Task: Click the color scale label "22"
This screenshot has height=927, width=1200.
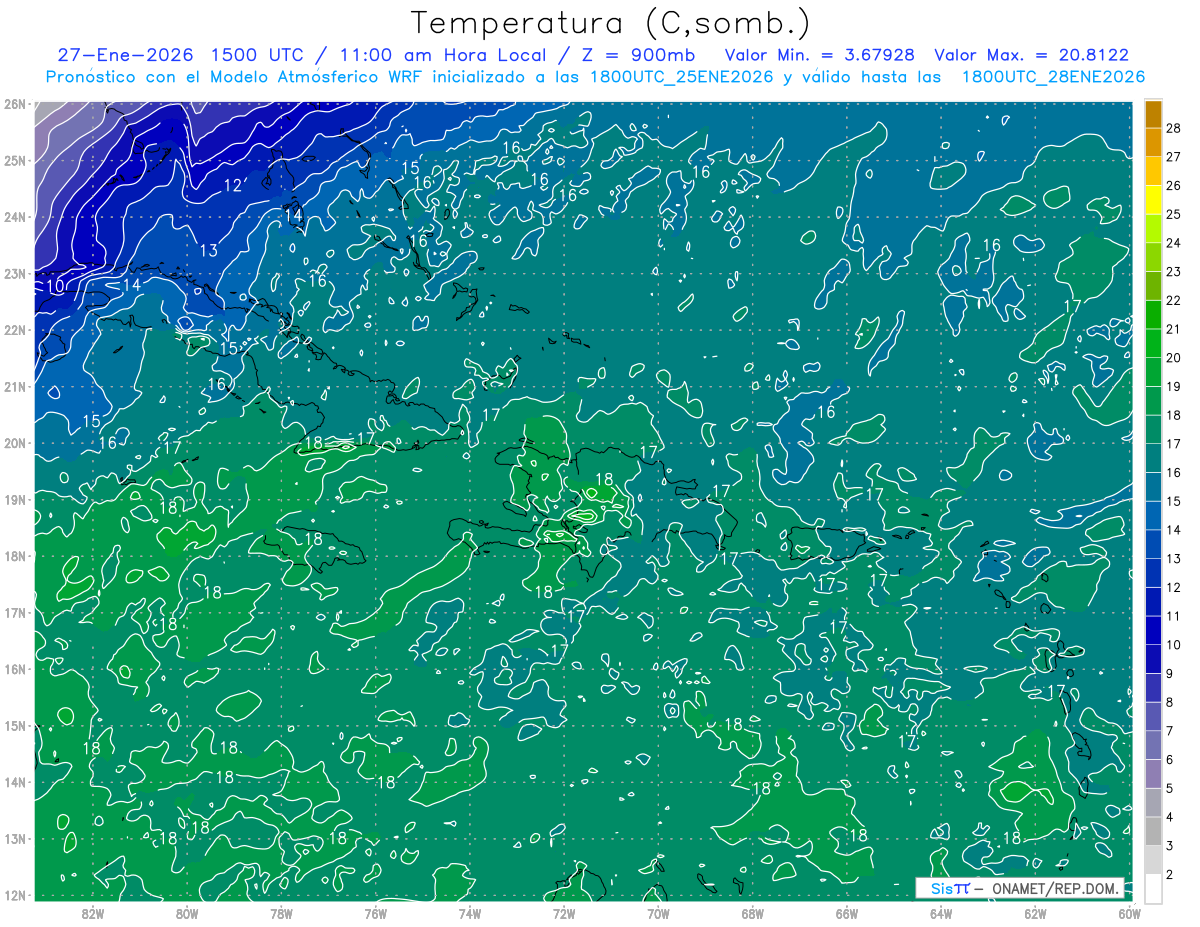Action: point(1174,300)
